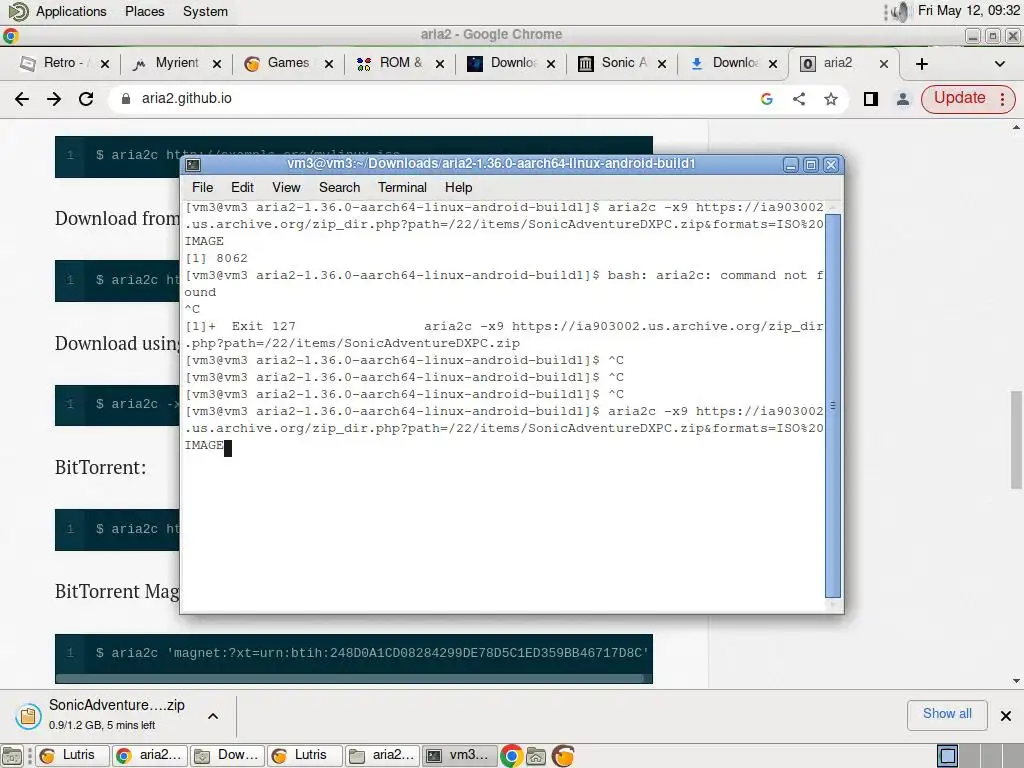The height and width of the screenshot is (768, 1024).
Task: Close the Myrient tab
Action: 217,63
